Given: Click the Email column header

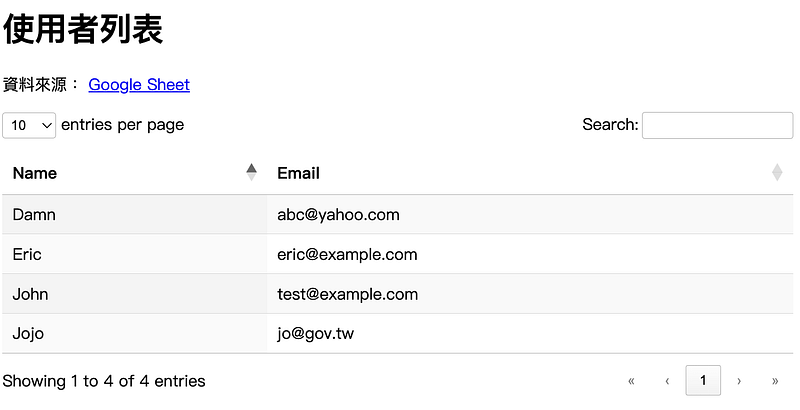Looking at the screenshot, I should pyautogui.click(x=530, y=173).
